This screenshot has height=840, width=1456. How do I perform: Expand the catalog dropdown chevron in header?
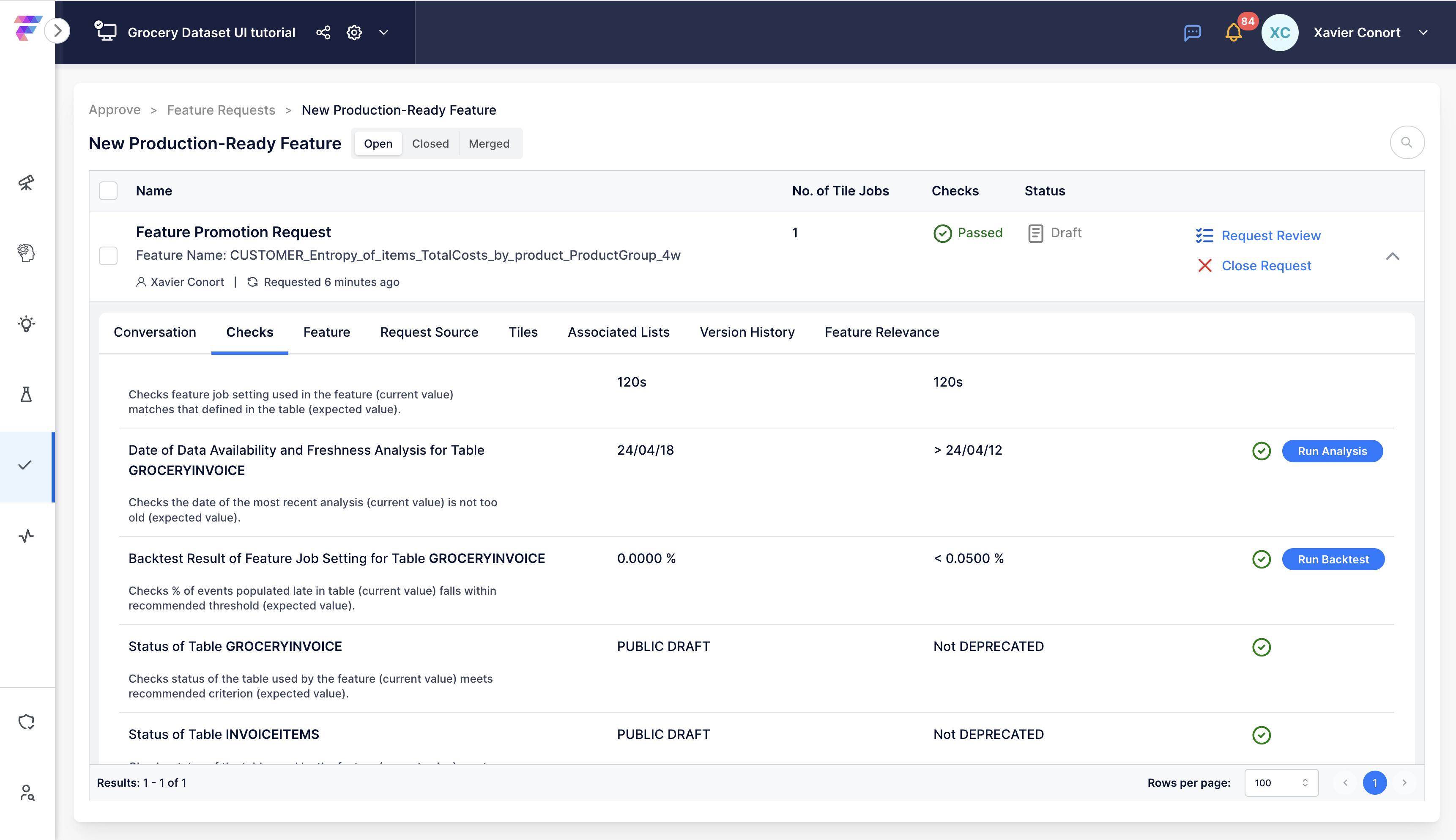pyautogui.click(x=384, y=32)
